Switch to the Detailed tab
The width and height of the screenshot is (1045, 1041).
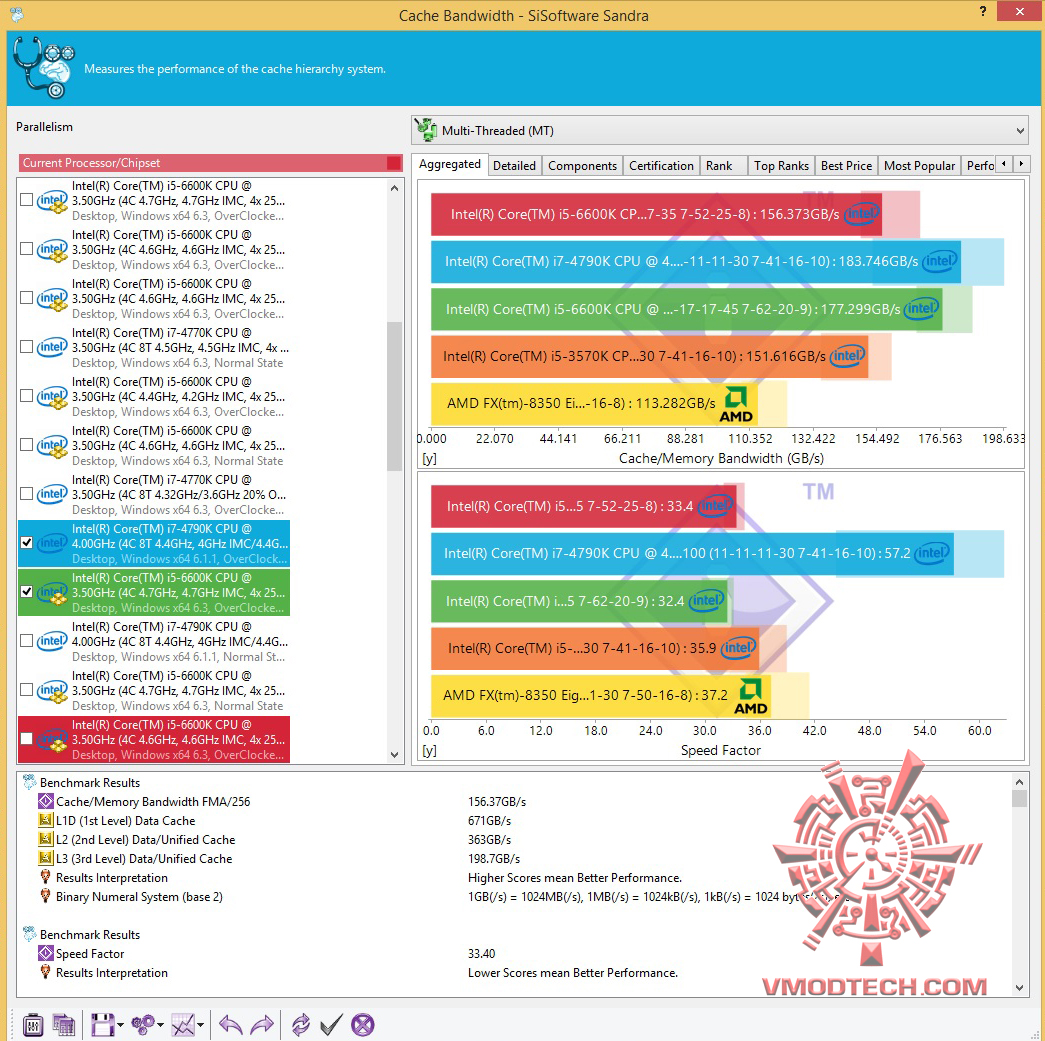click(x=514, y=166)
